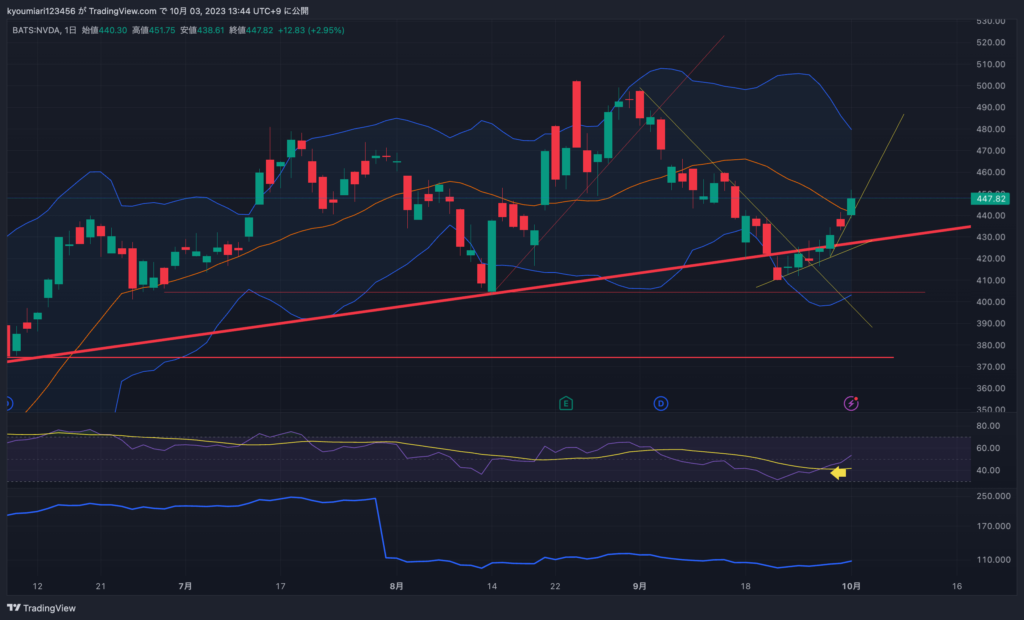
Task: Click the 8月 date axis label
Action: [x=396, y=586]
